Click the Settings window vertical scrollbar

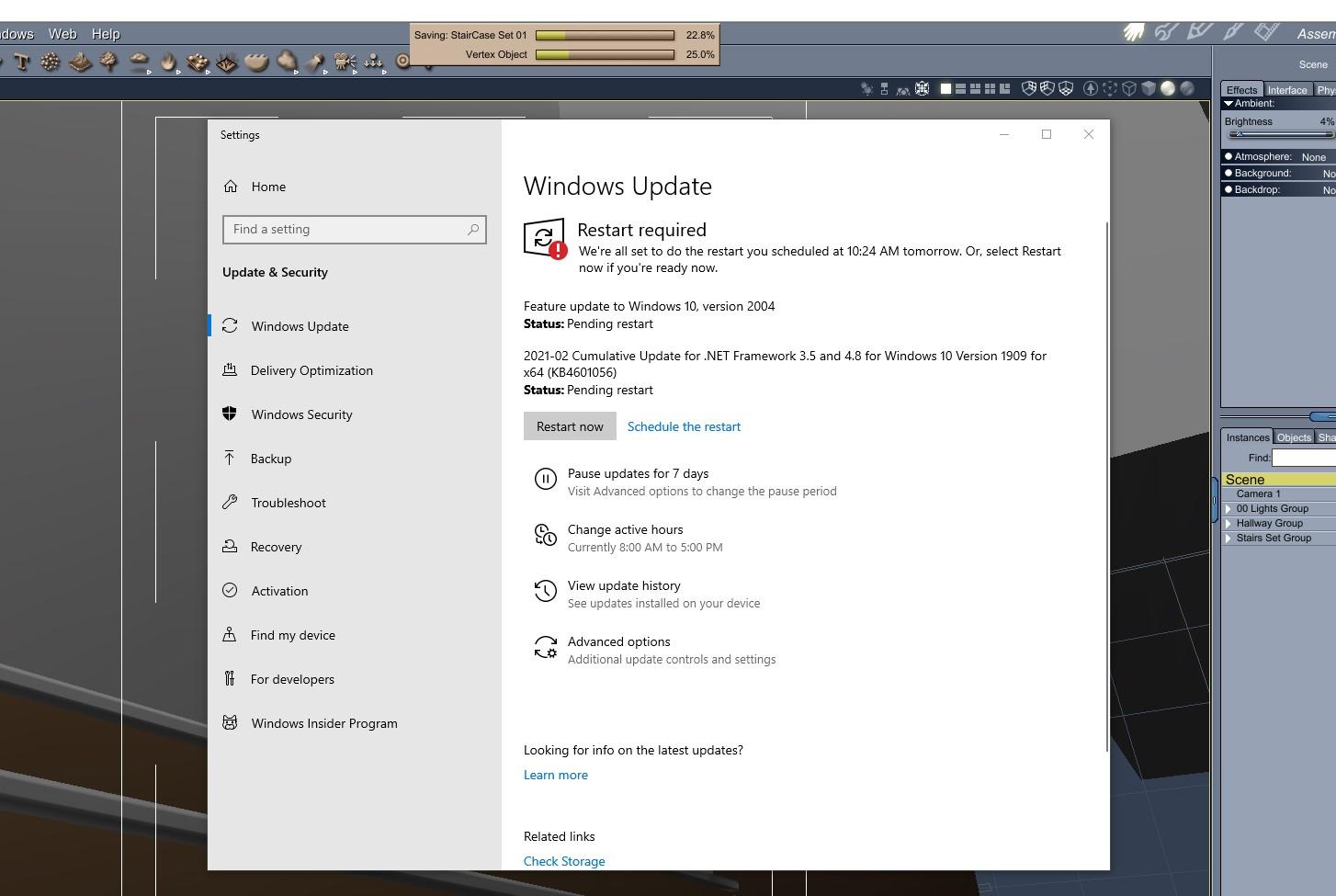click(1106, 487)
